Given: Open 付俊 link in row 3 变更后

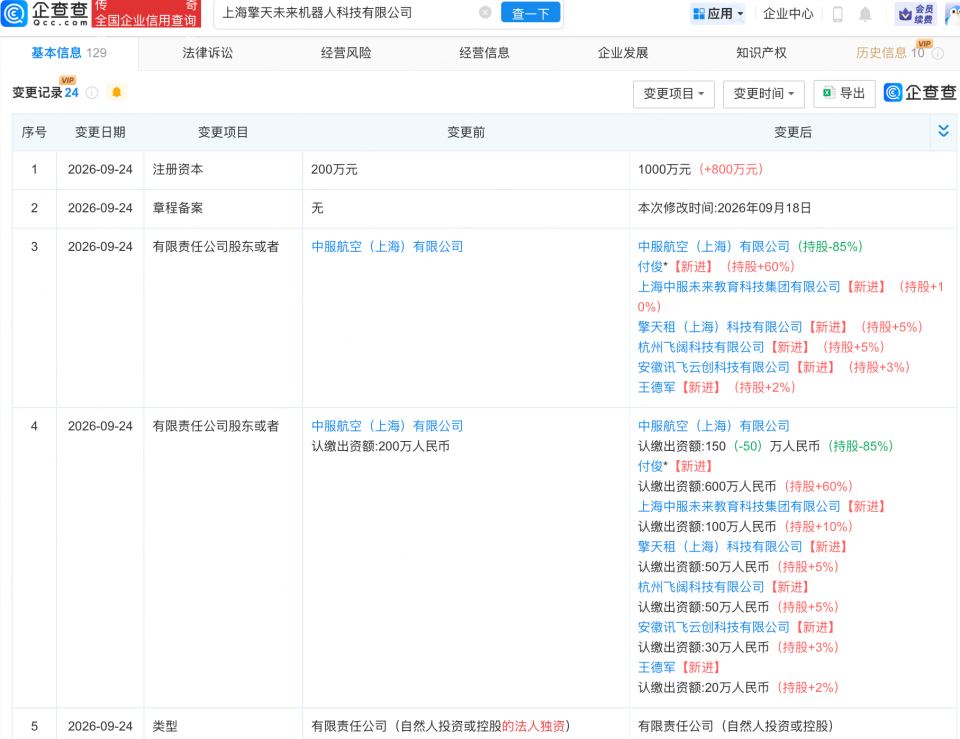Looking at the screenshot, I should click(652, 267).
